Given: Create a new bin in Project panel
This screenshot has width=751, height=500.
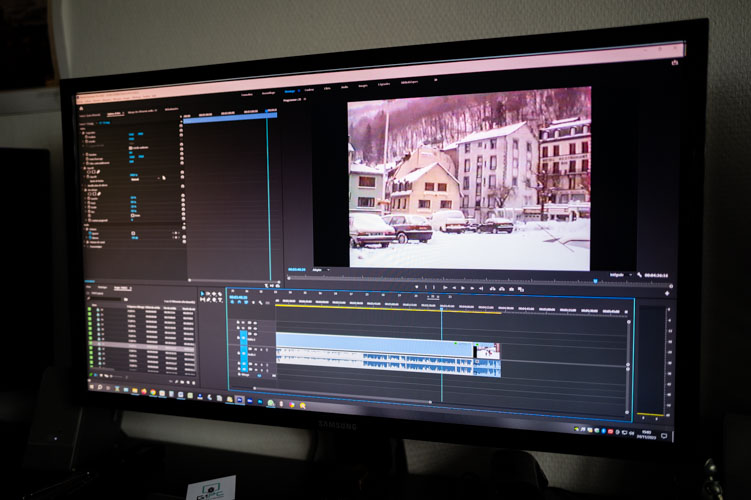Looking at the screenshot, I should click(x=182, y=382).
